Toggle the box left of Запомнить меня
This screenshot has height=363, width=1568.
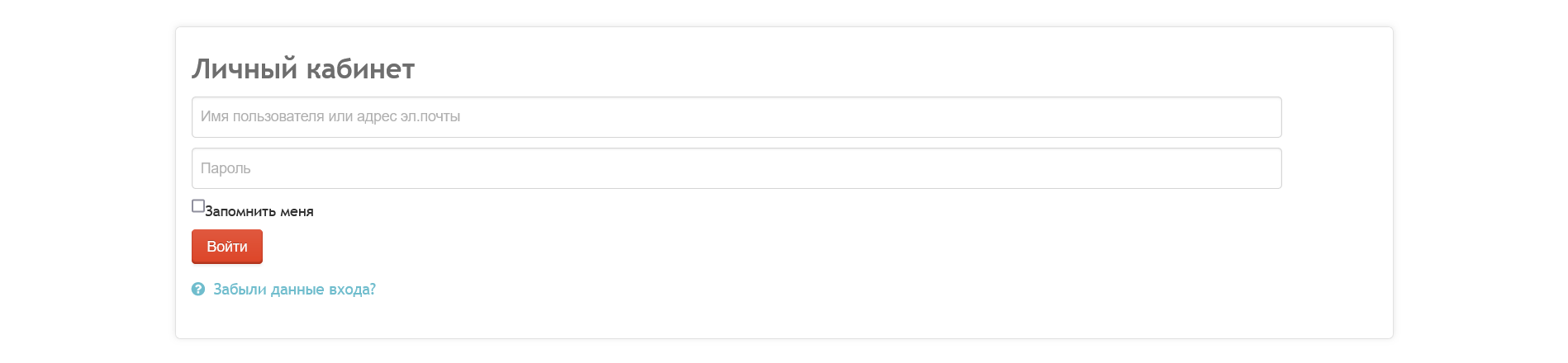198,206
